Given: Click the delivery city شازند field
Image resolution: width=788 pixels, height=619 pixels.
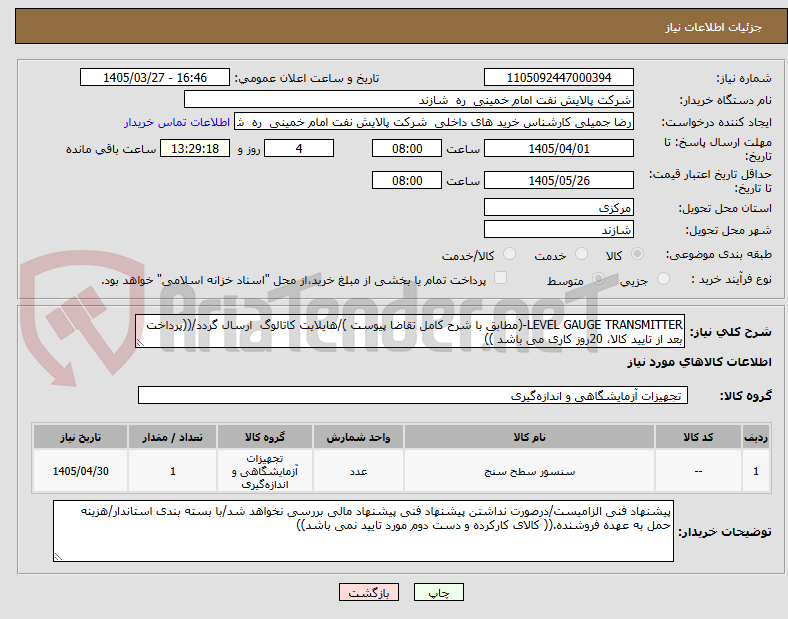Looking at the screenshot, I should [558, 230].
